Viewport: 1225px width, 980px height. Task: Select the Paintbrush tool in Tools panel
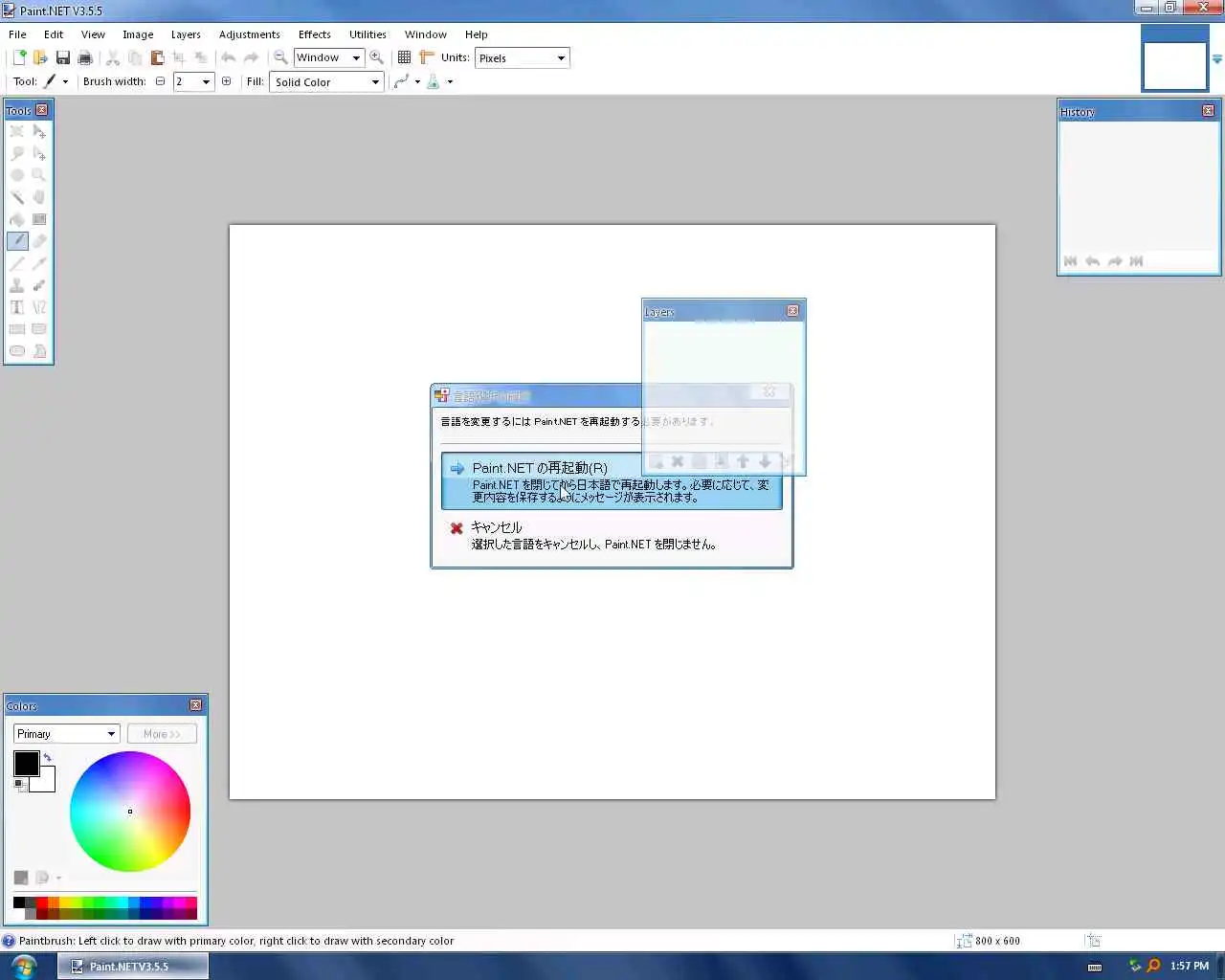(x=17, y=241)
